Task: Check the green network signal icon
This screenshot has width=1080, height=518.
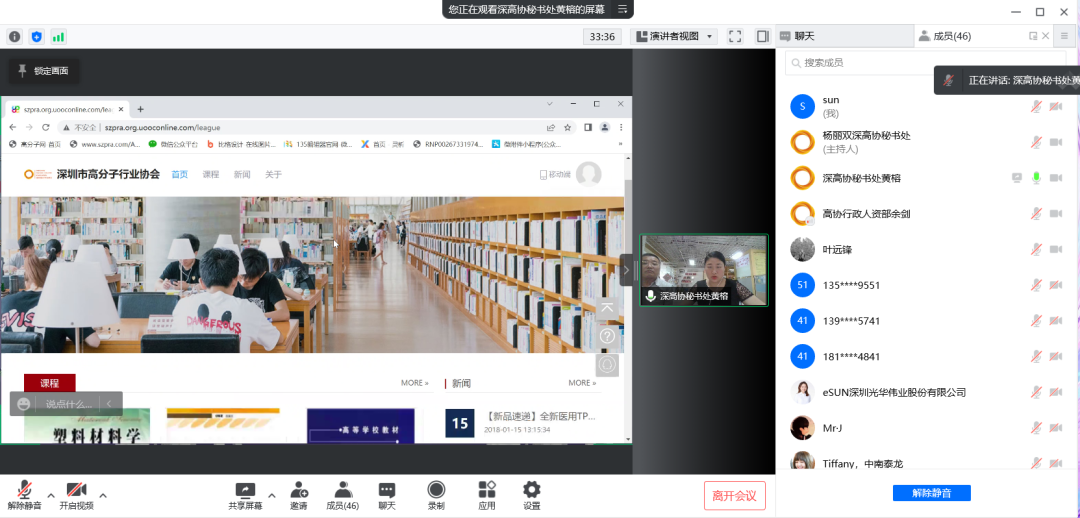Action: [x=59, y=37]
